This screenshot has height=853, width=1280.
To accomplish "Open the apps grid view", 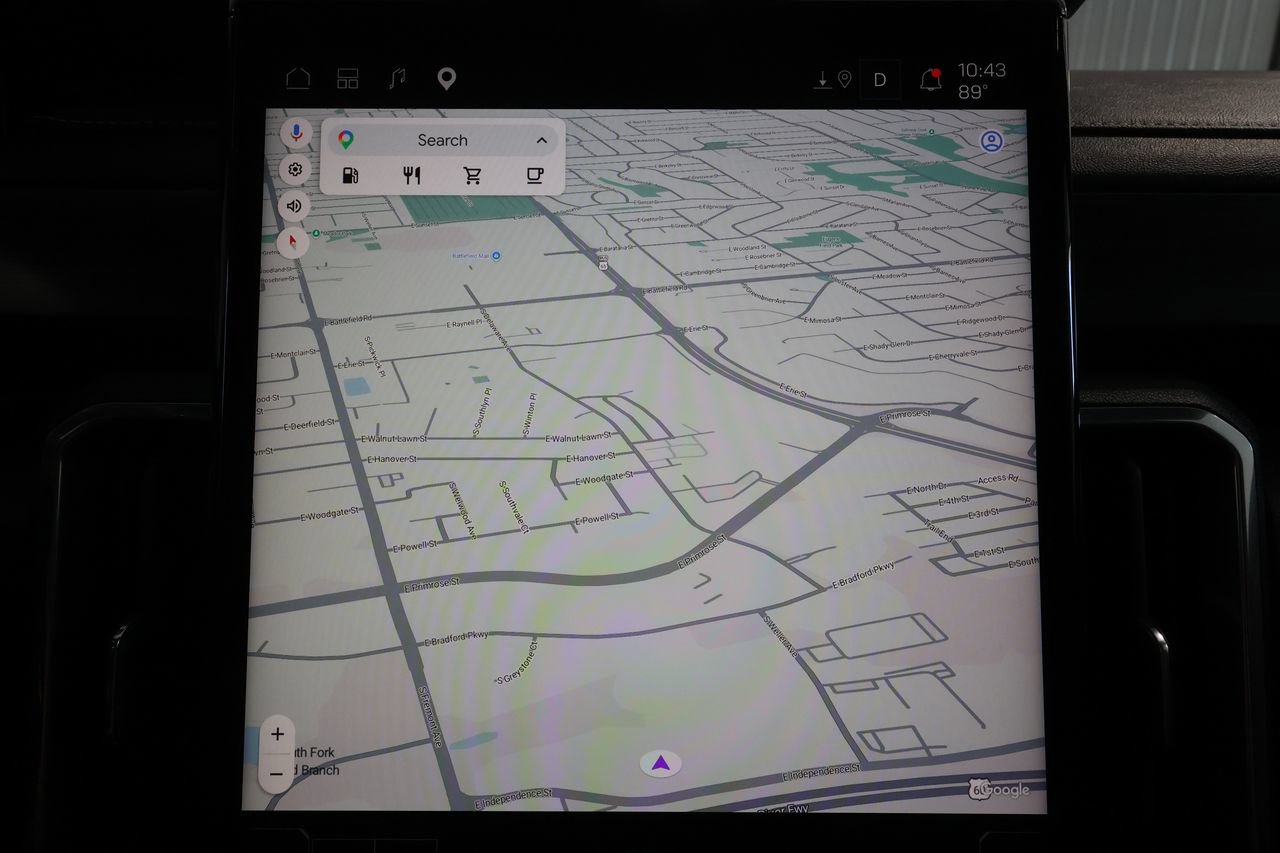I will click(x=347, y=79).
